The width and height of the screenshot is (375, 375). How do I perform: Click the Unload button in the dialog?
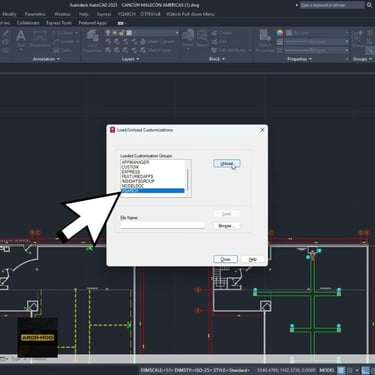click(x=227, y=163)
